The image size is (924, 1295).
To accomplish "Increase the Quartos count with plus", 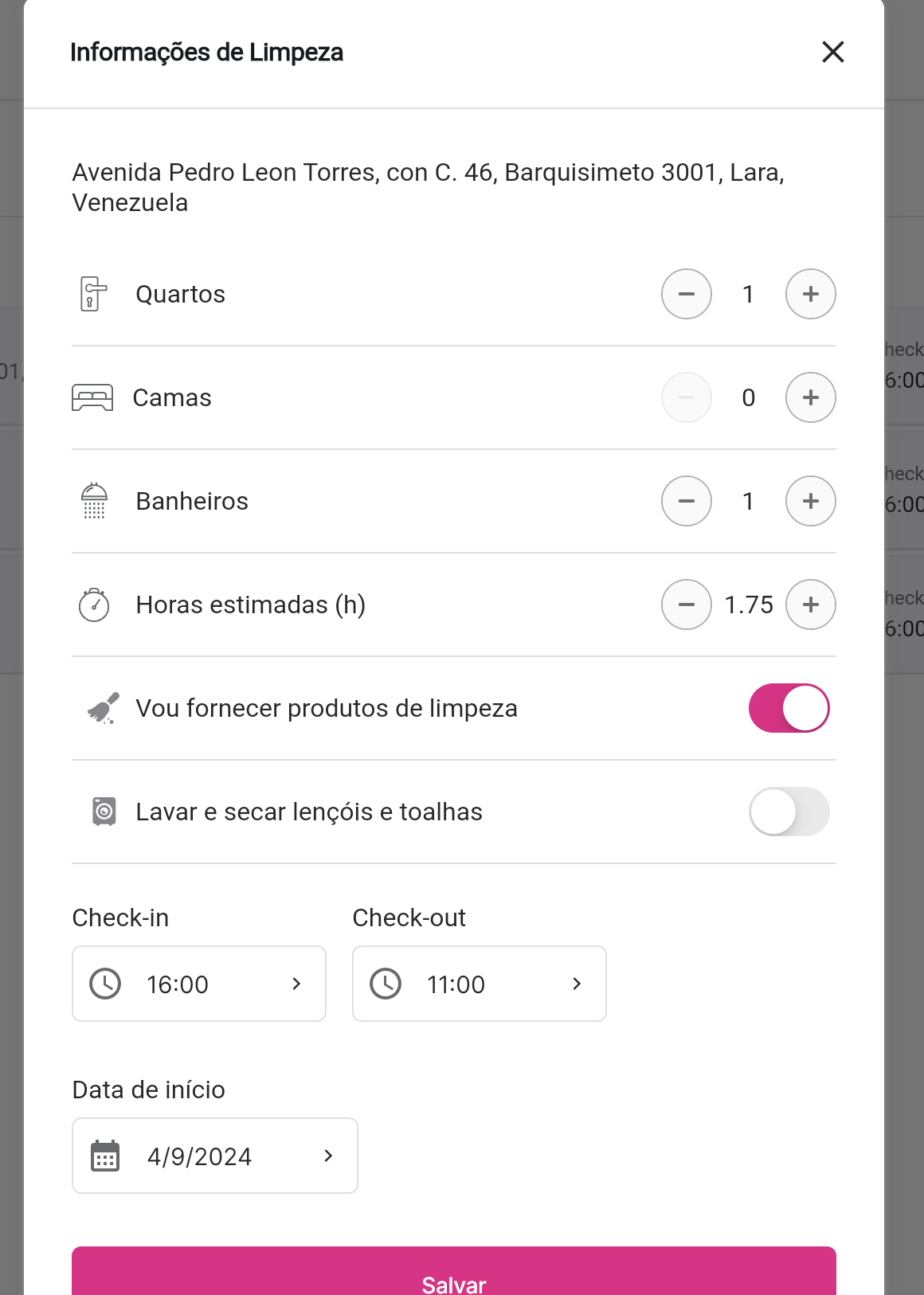I will (810, 294).
